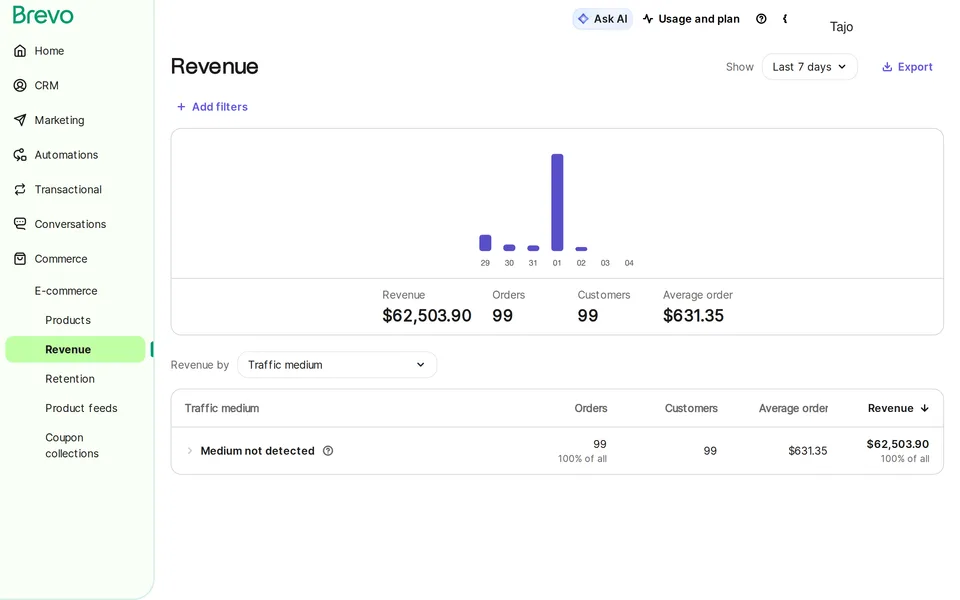The image size is (960, 600).
Task: Click the plus icon beside Add filters
Action: (181, 107)
